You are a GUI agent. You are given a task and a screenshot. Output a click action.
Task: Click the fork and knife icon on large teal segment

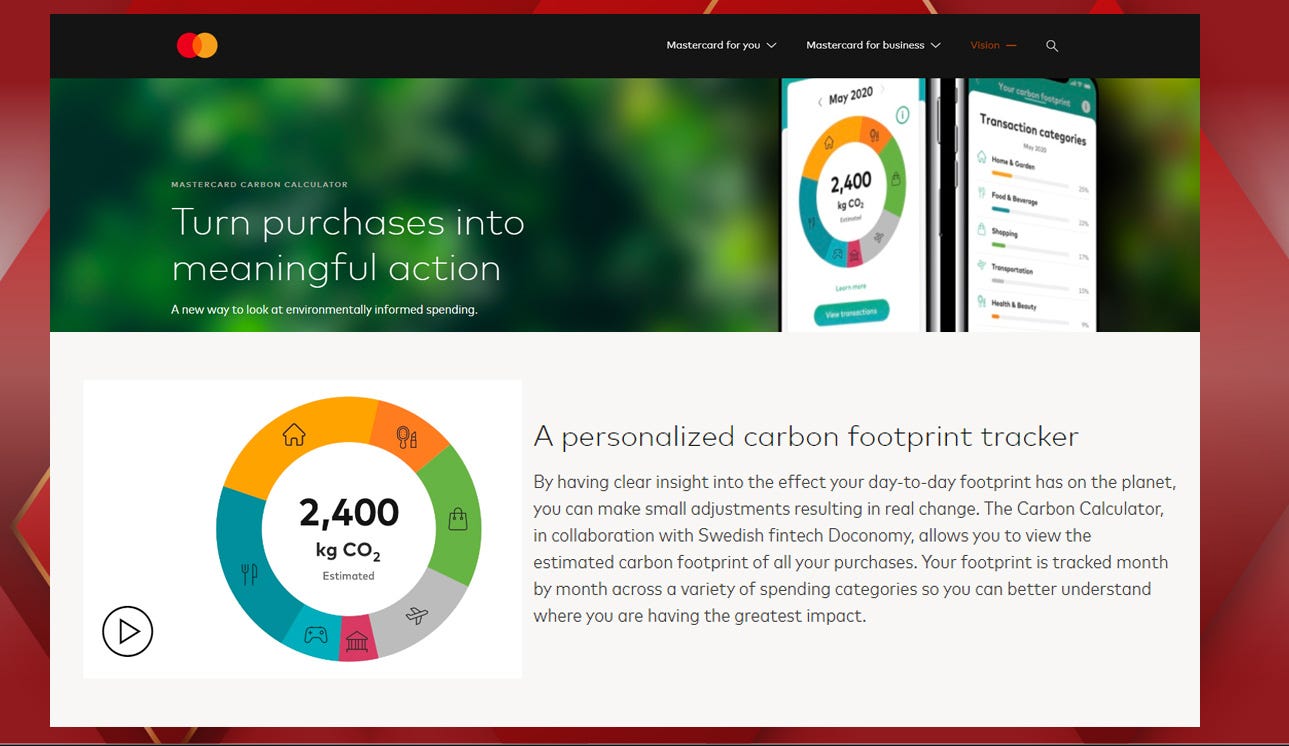point(250,574)
